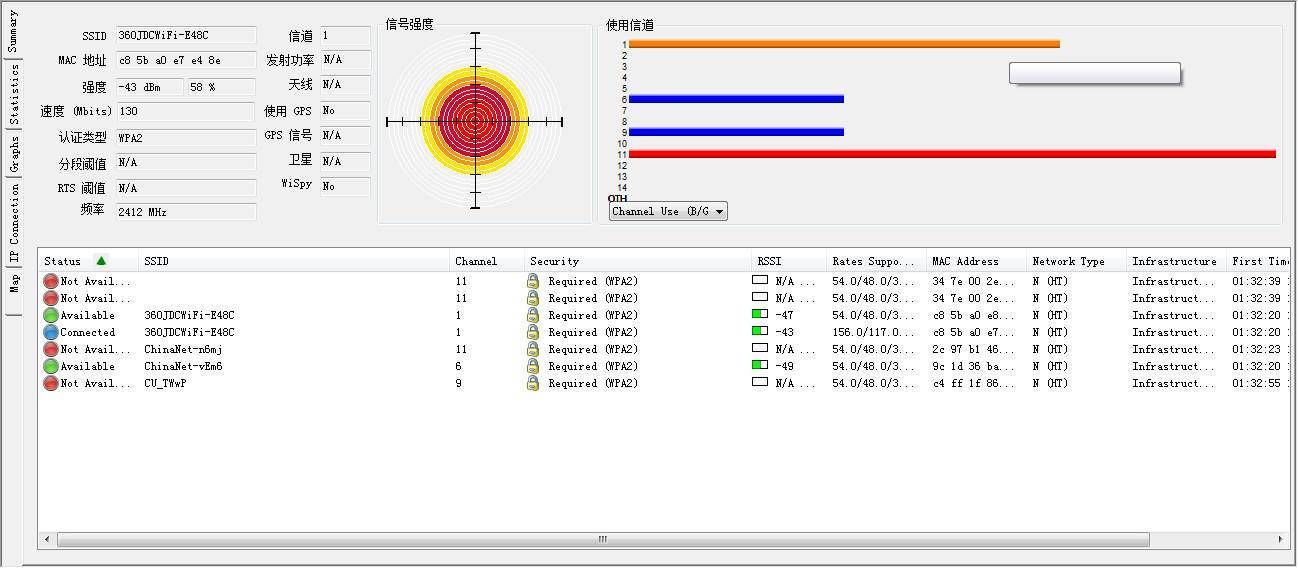Click red status icon for CU_TWwP network
The image size is (1298, 568).
pyautogui.click(x=51, y=383)
